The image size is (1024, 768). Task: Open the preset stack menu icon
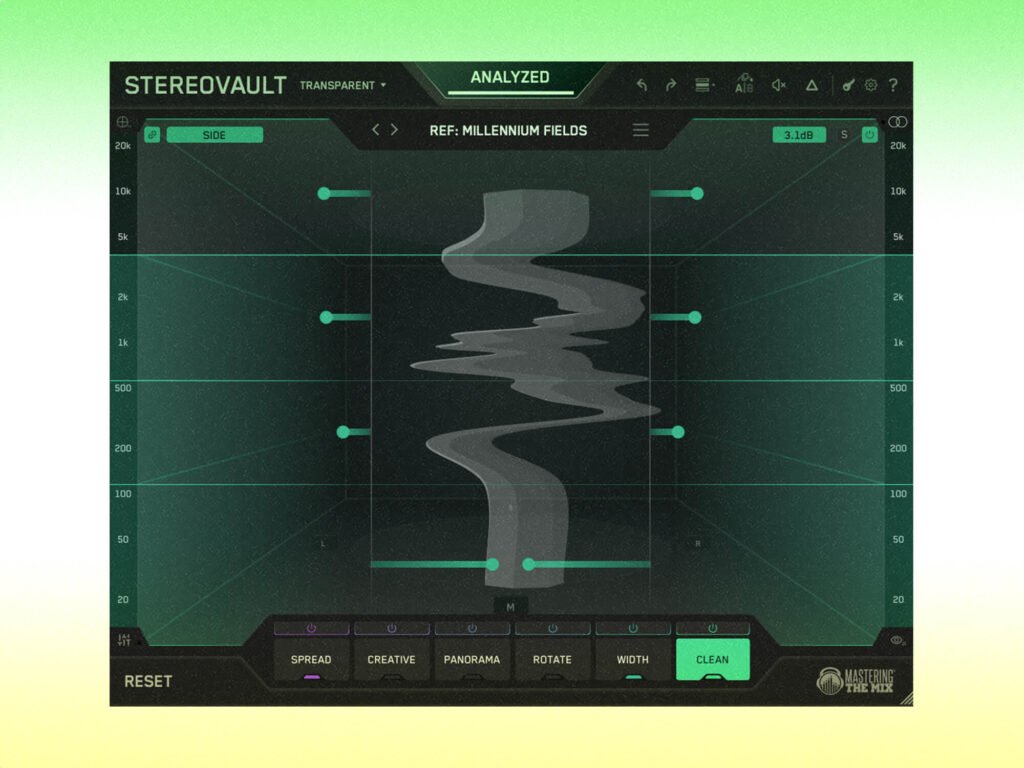point(703,85)
